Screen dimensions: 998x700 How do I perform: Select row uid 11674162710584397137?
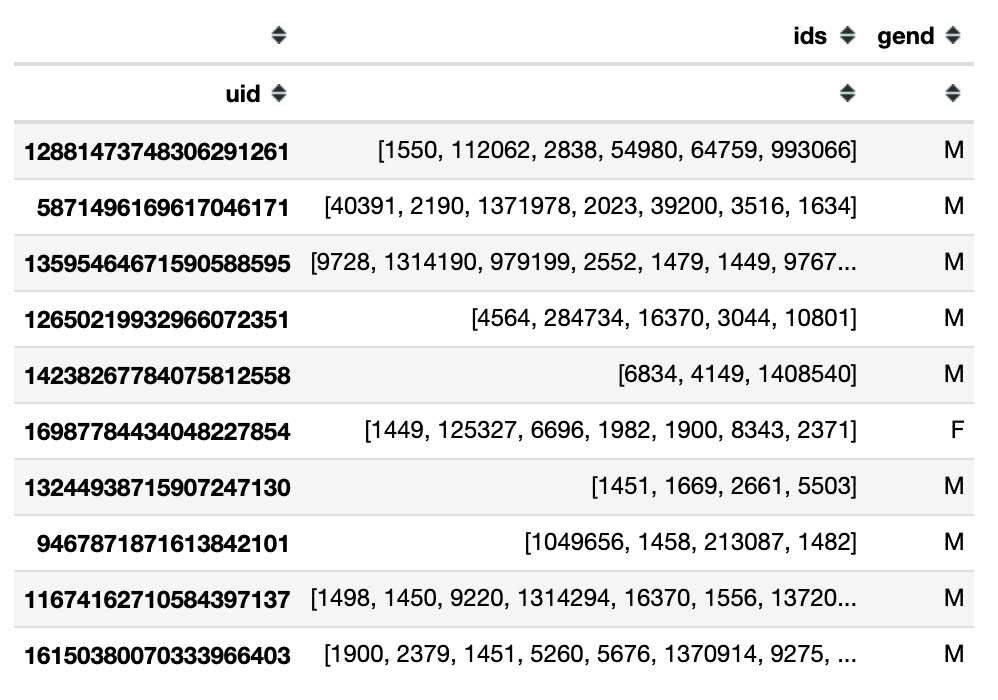(x=157, y=600)
